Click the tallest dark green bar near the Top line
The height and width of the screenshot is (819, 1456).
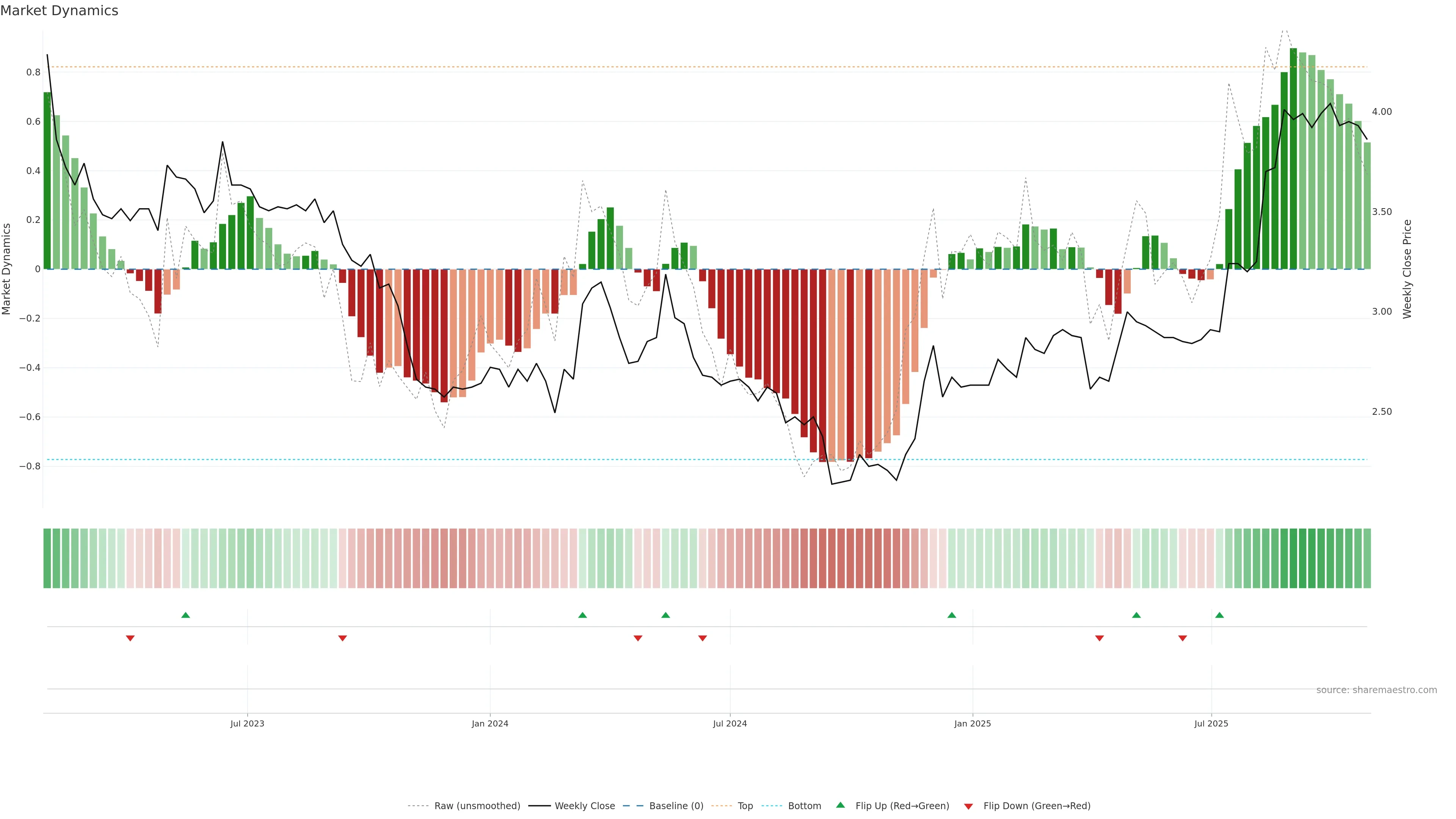(x=1293, y=158)
